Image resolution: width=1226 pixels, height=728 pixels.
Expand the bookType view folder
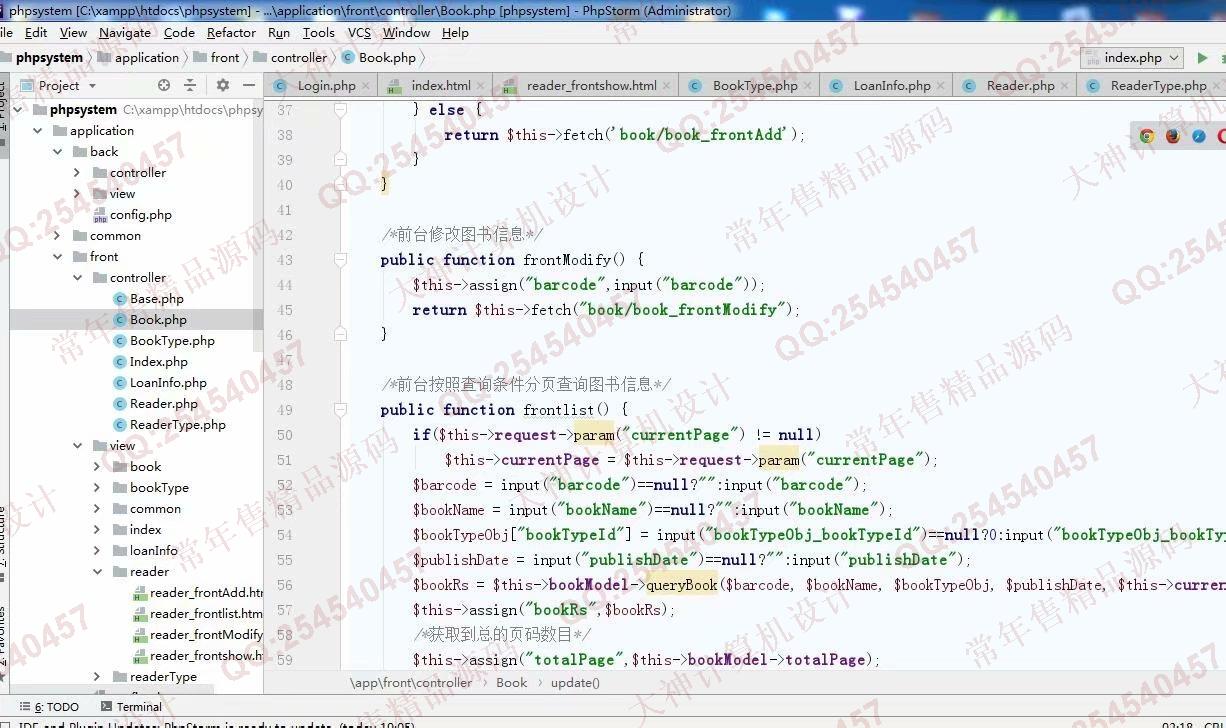click(97, 488)
